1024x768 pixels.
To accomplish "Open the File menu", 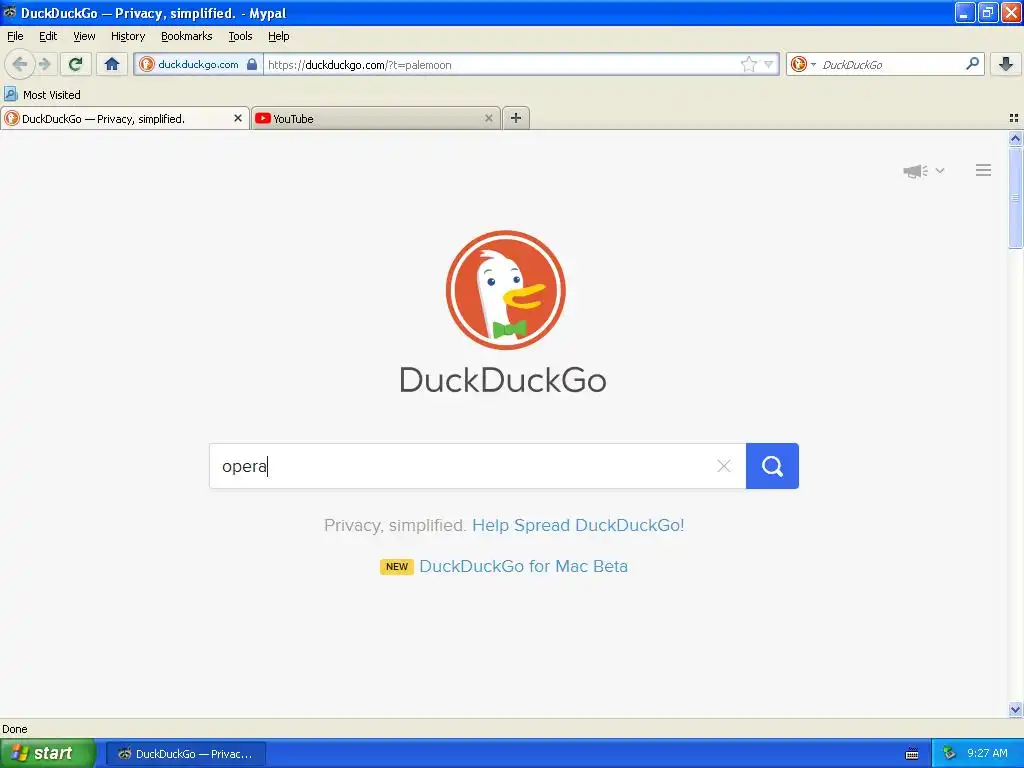I will pyautogui.click(x=15, y=36).
